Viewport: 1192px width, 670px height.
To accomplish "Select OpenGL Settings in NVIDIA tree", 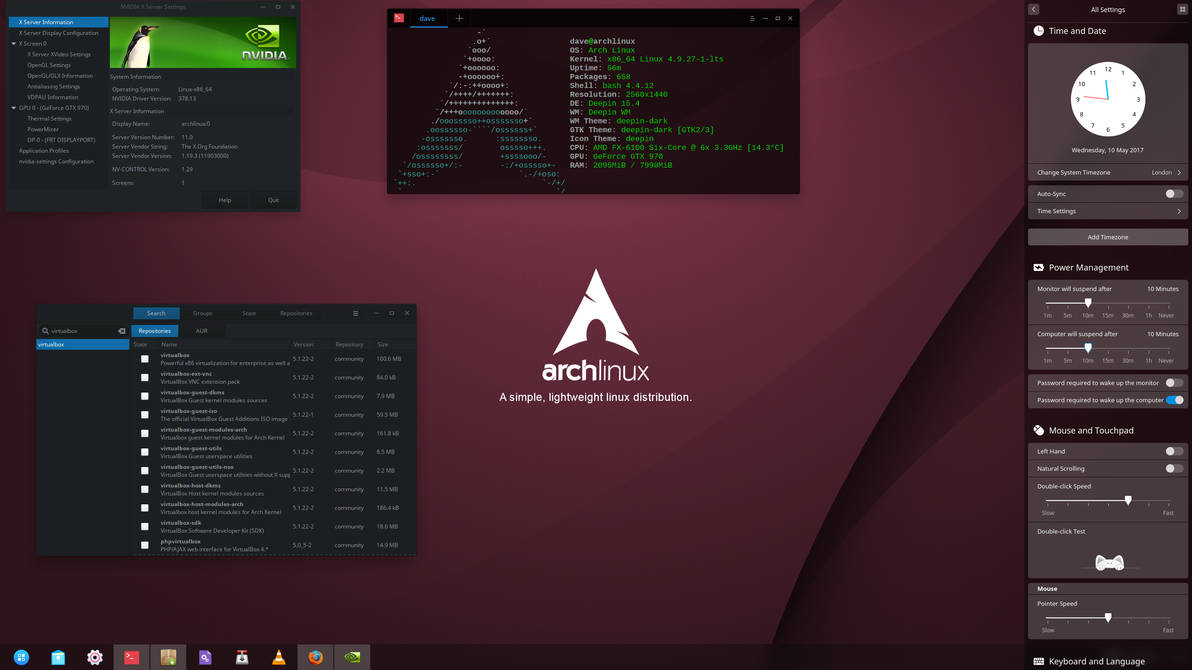I will click(x=49, y=65).
